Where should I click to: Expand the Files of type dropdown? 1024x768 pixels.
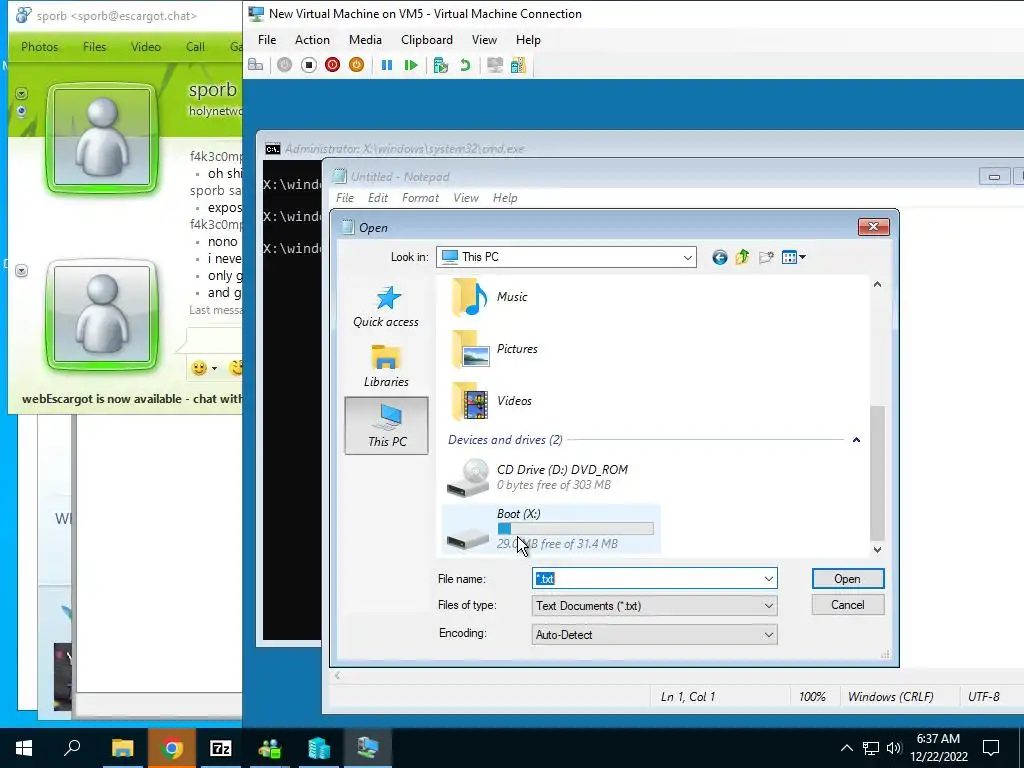pos(769,606)
